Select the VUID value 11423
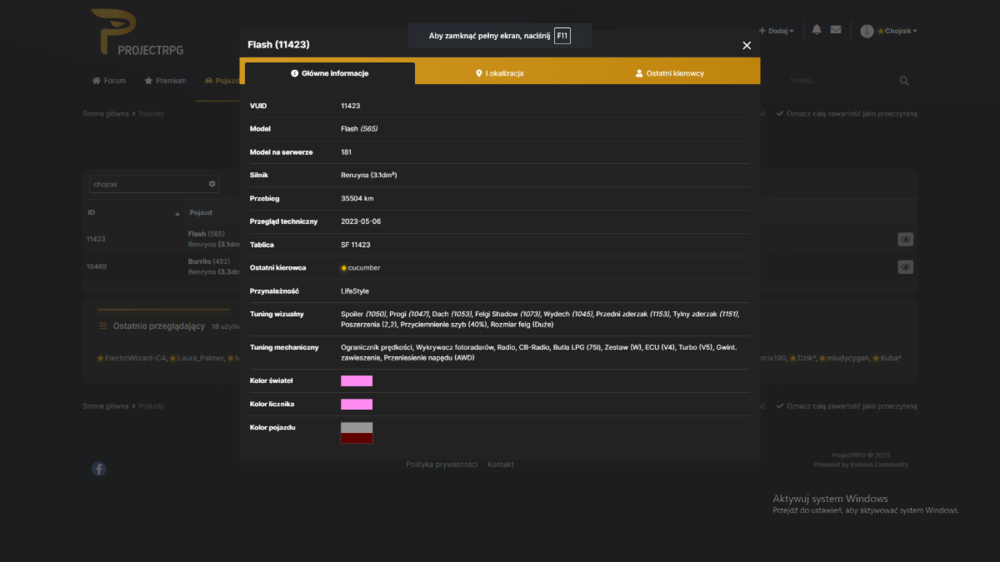The image size is (1000, 562). 350,106
